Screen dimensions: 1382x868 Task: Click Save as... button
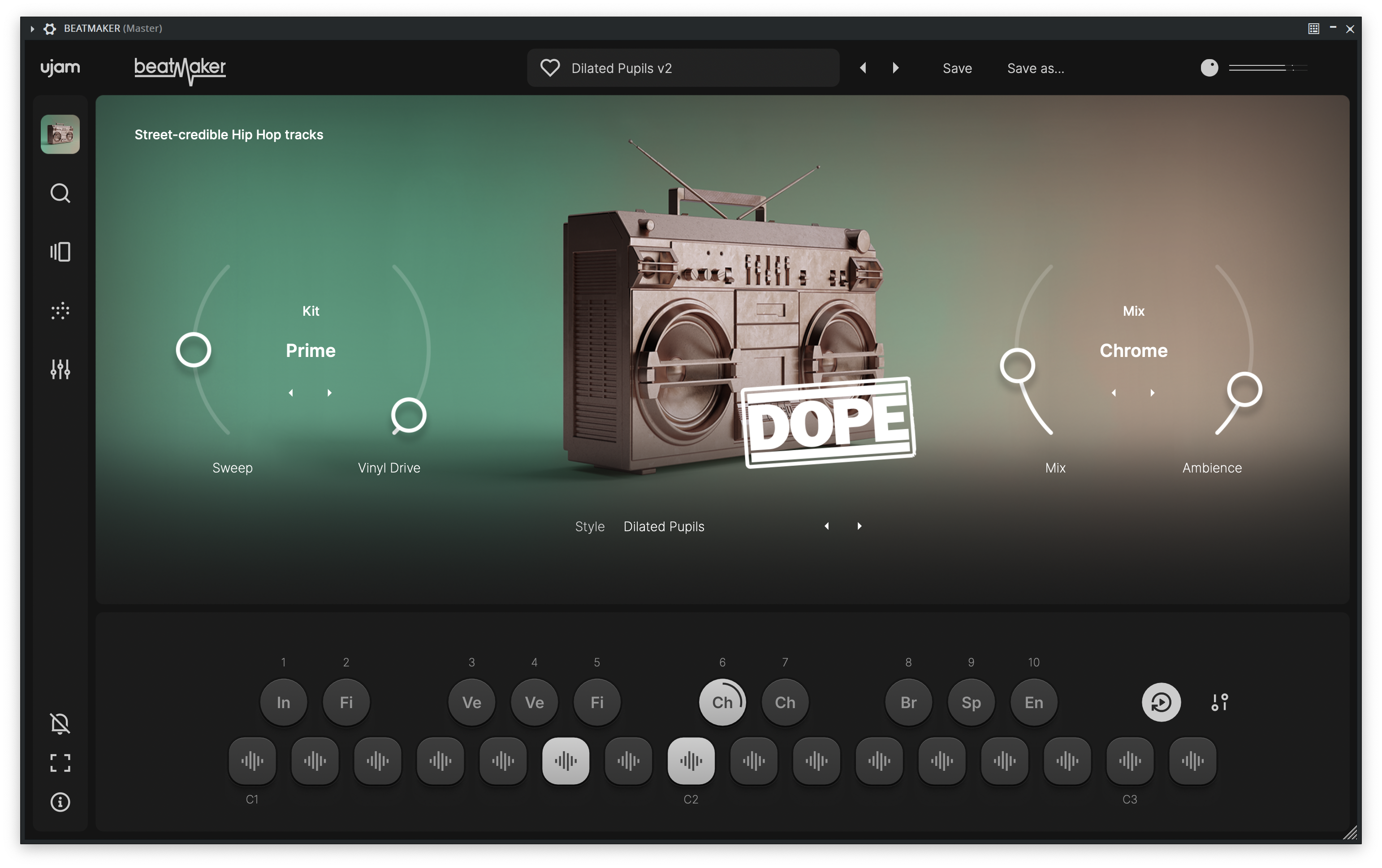tap(1035, 68)
